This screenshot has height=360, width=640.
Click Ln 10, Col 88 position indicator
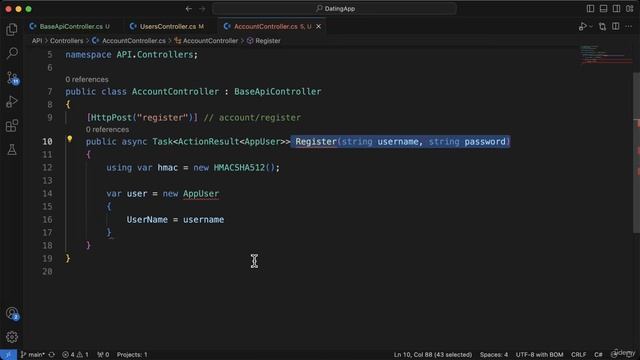[433, 355]
